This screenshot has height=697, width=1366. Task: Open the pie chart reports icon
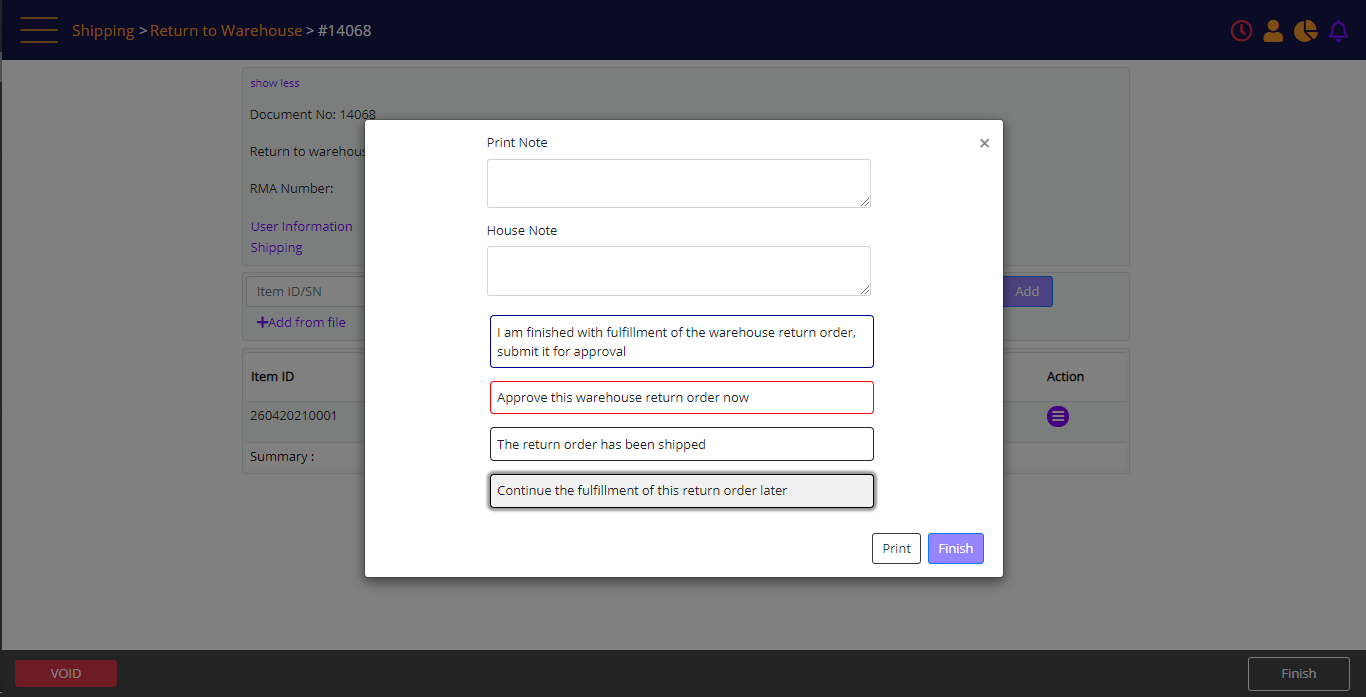[1305, 31]
